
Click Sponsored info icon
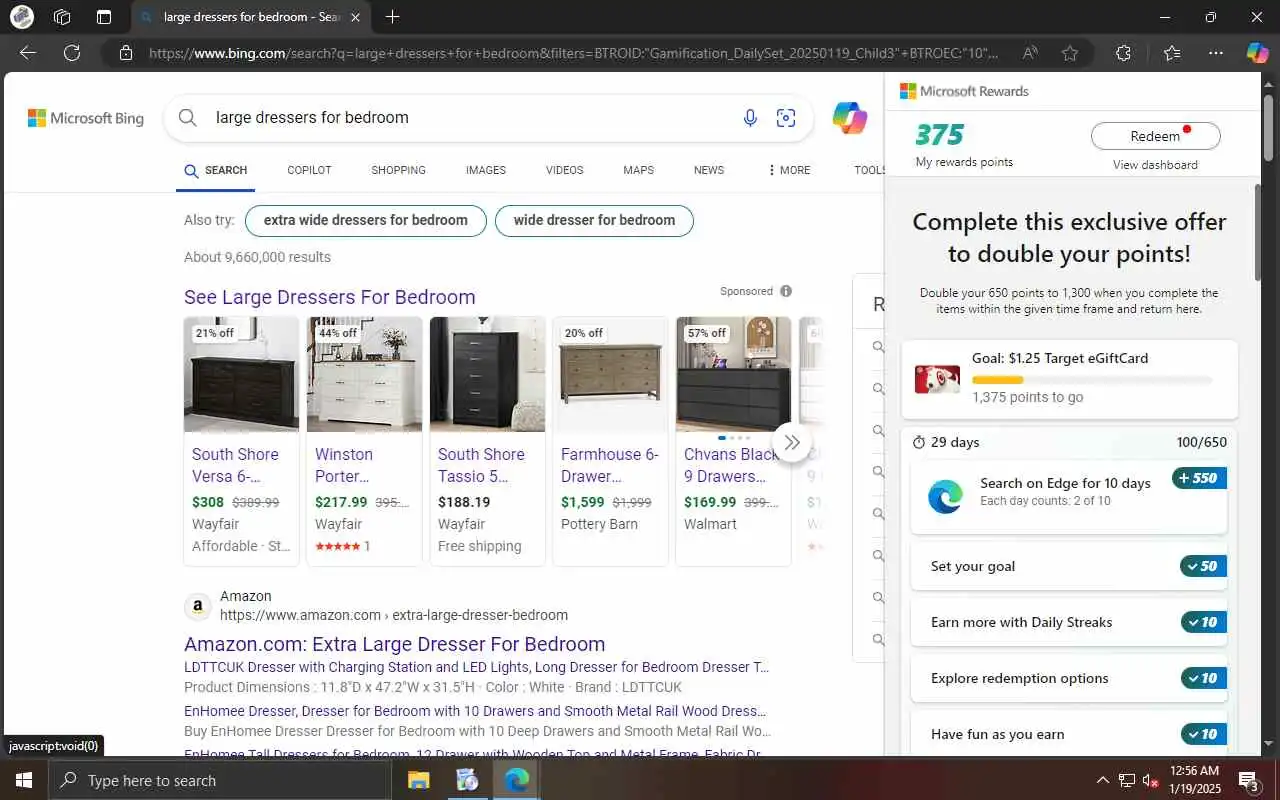pos(786,291)
